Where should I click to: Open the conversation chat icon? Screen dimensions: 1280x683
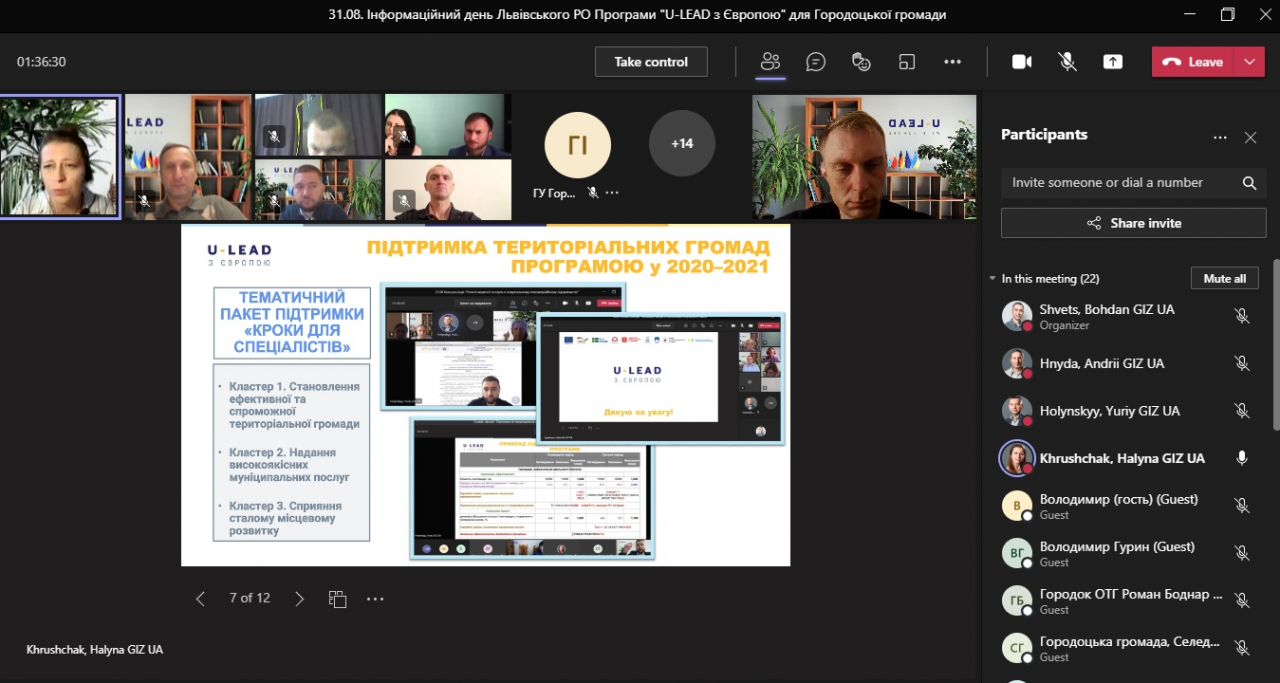(816, 62)
